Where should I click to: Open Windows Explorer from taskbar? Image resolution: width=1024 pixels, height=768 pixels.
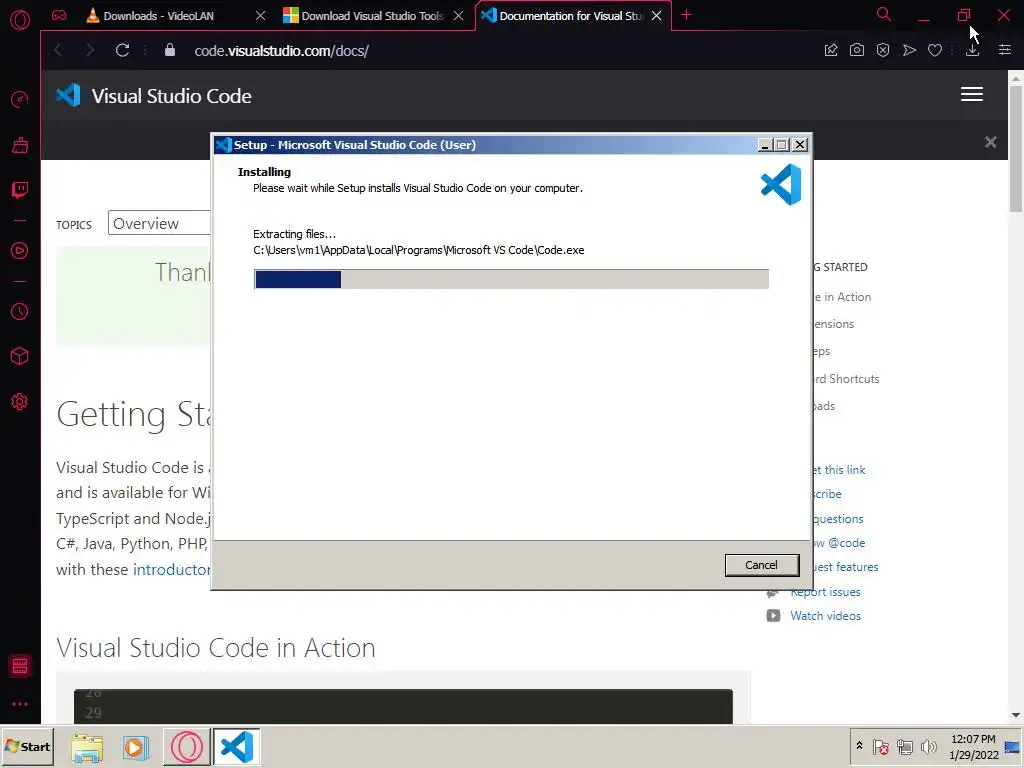87,747
